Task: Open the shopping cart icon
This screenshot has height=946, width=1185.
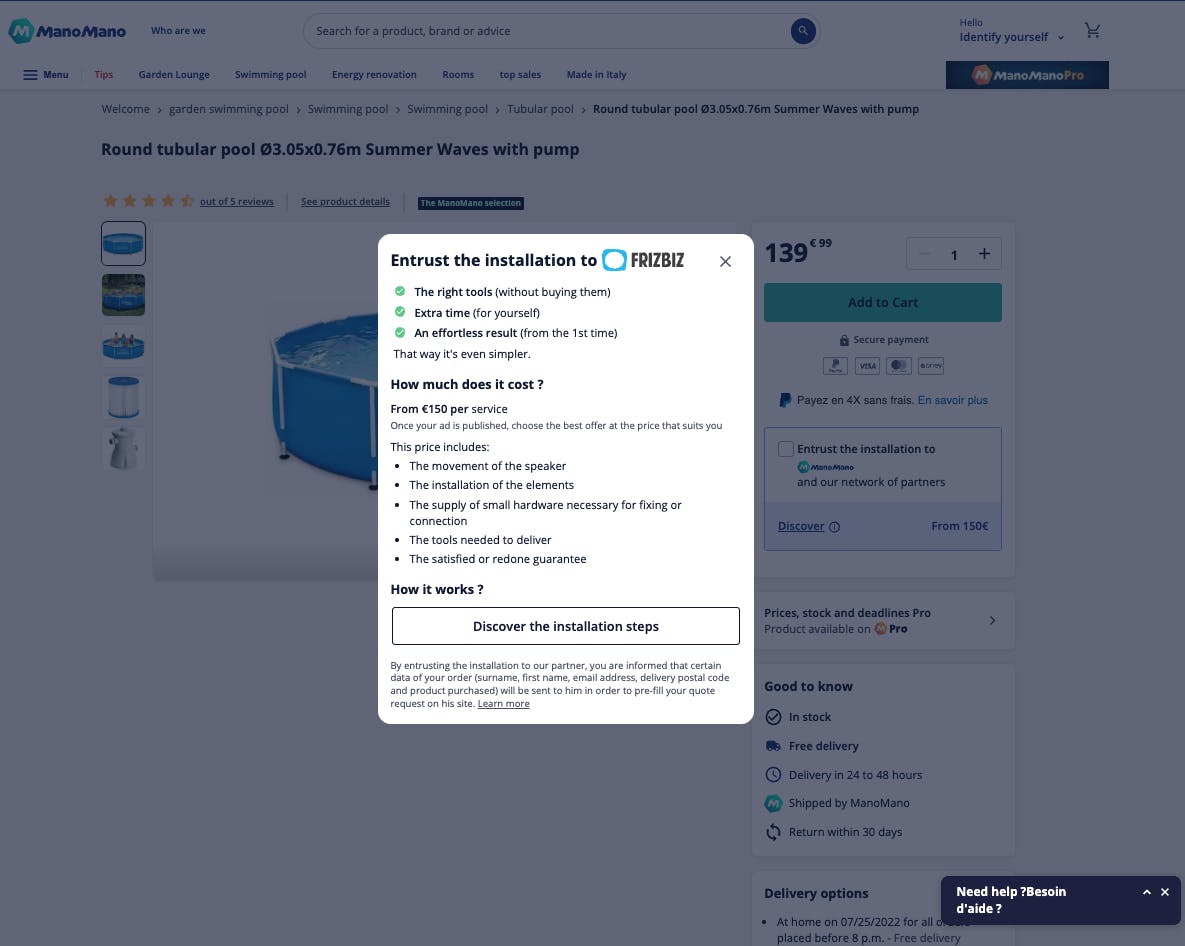Action: 1092,31
